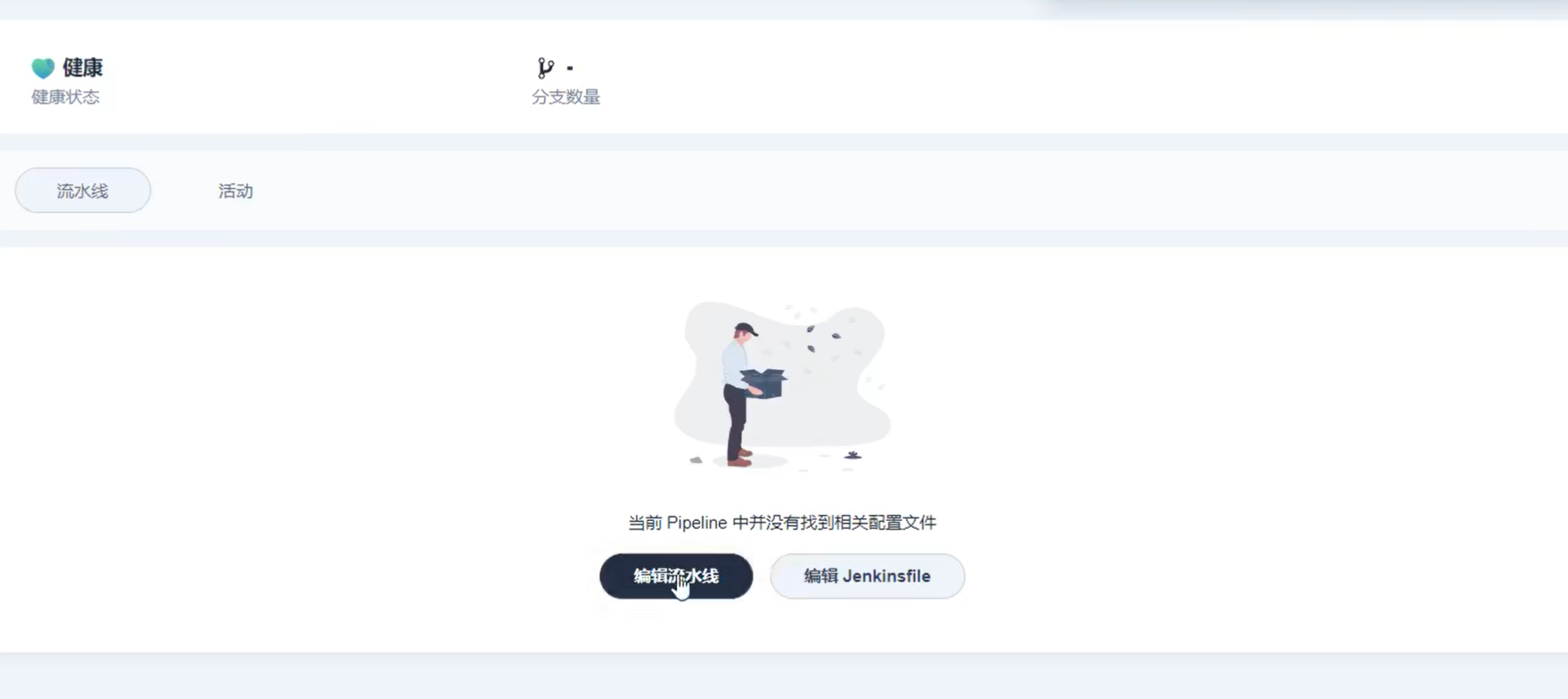Click the 健康 status text

[83, 67]
